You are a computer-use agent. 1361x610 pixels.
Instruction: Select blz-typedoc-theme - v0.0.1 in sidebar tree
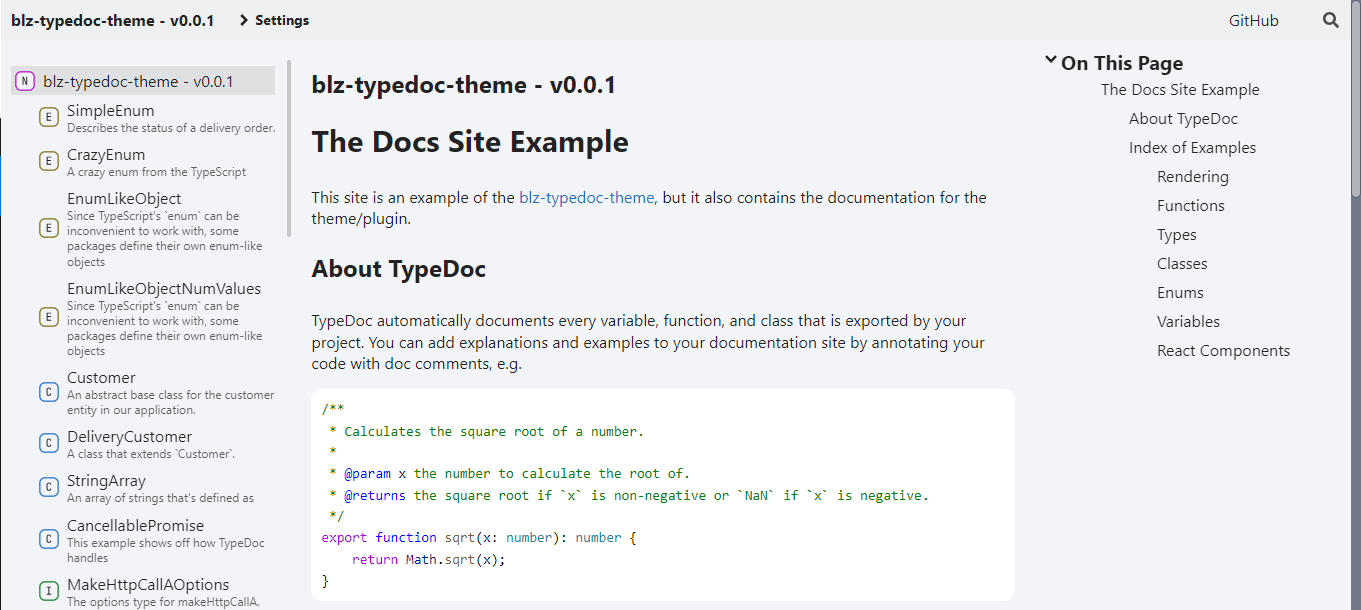point(143,81)
